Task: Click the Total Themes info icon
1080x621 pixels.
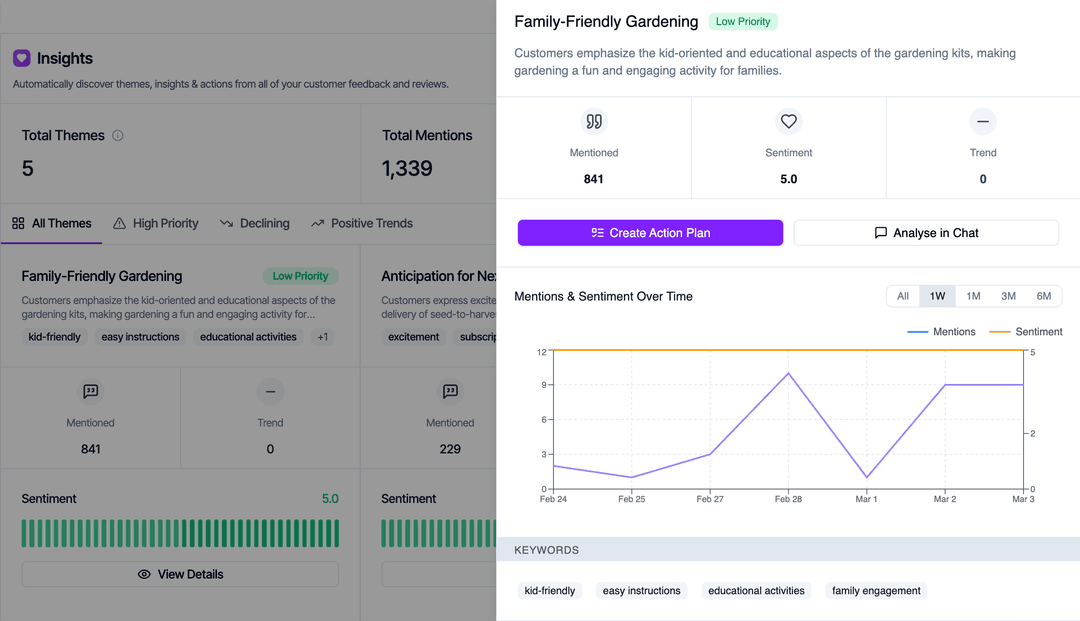Action: coord(118,135)
